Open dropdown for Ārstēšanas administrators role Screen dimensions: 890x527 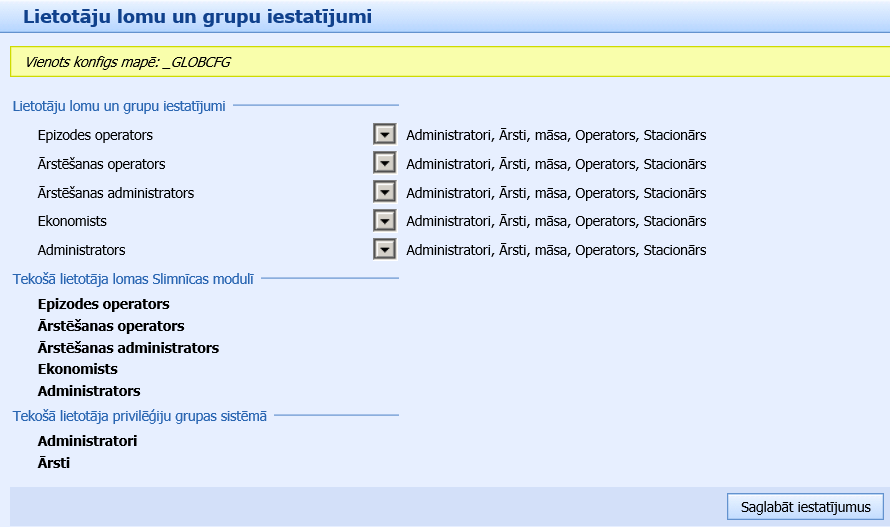[384, 192]
